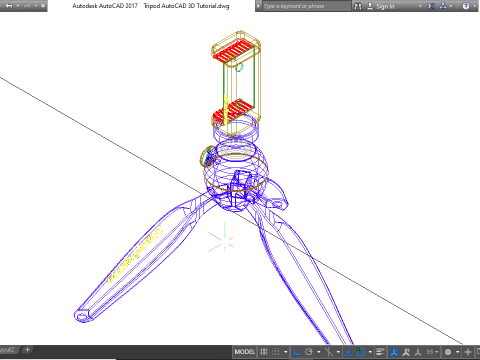Viewport: 480px width, 360px height.
Task: Click the Stay Connected triangle icon
Action: click(443, 6)
